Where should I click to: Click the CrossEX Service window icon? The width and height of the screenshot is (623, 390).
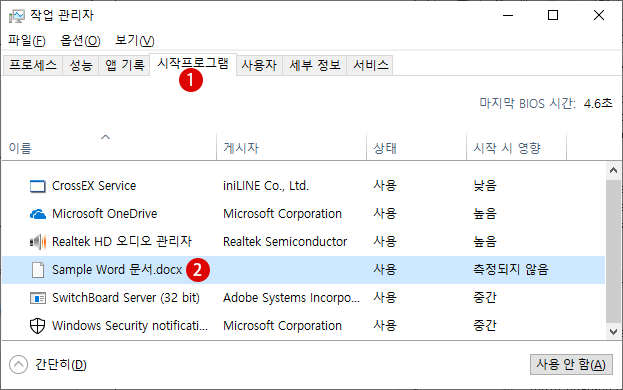click(38, 186)
